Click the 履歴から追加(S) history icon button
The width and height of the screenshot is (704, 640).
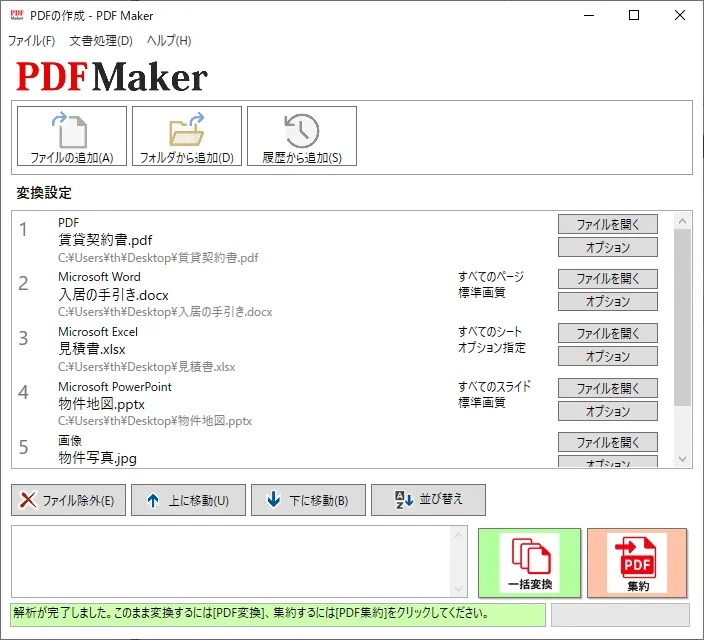302,136
